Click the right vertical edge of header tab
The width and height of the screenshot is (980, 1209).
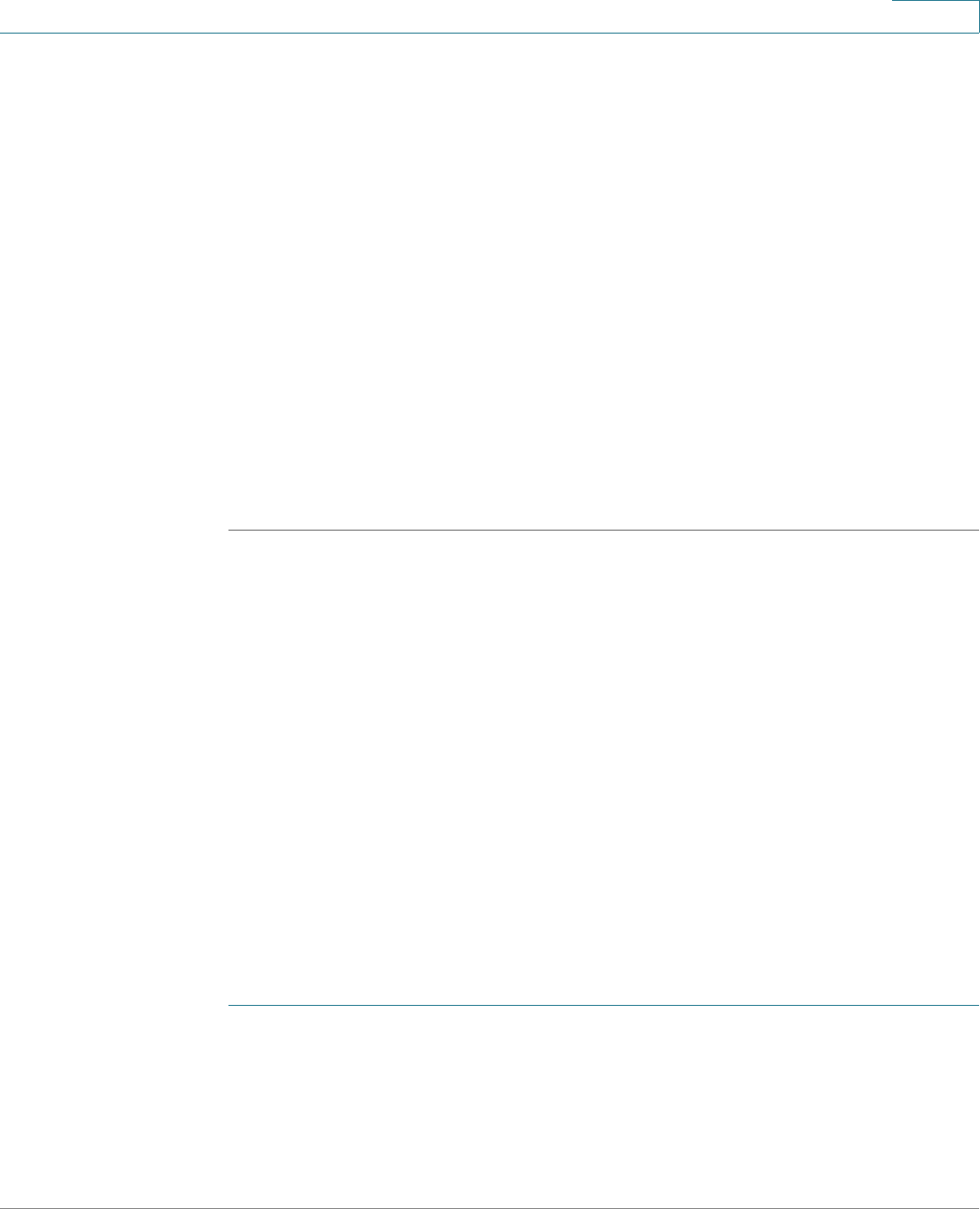979,16
